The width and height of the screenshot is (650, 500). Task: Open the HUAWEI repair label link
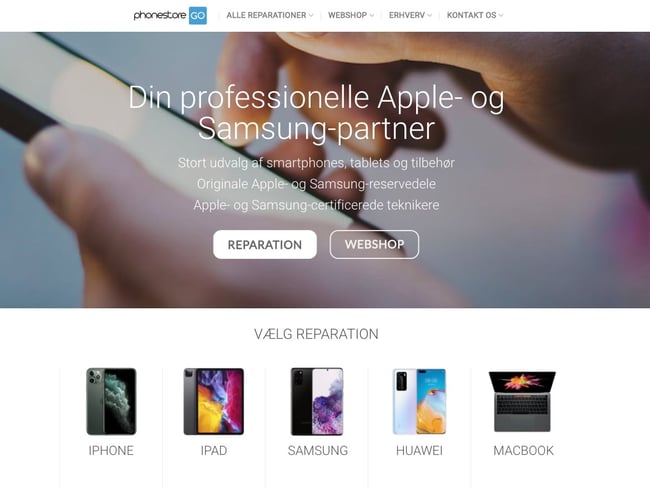pyautogui.click(x=419, y=451)
